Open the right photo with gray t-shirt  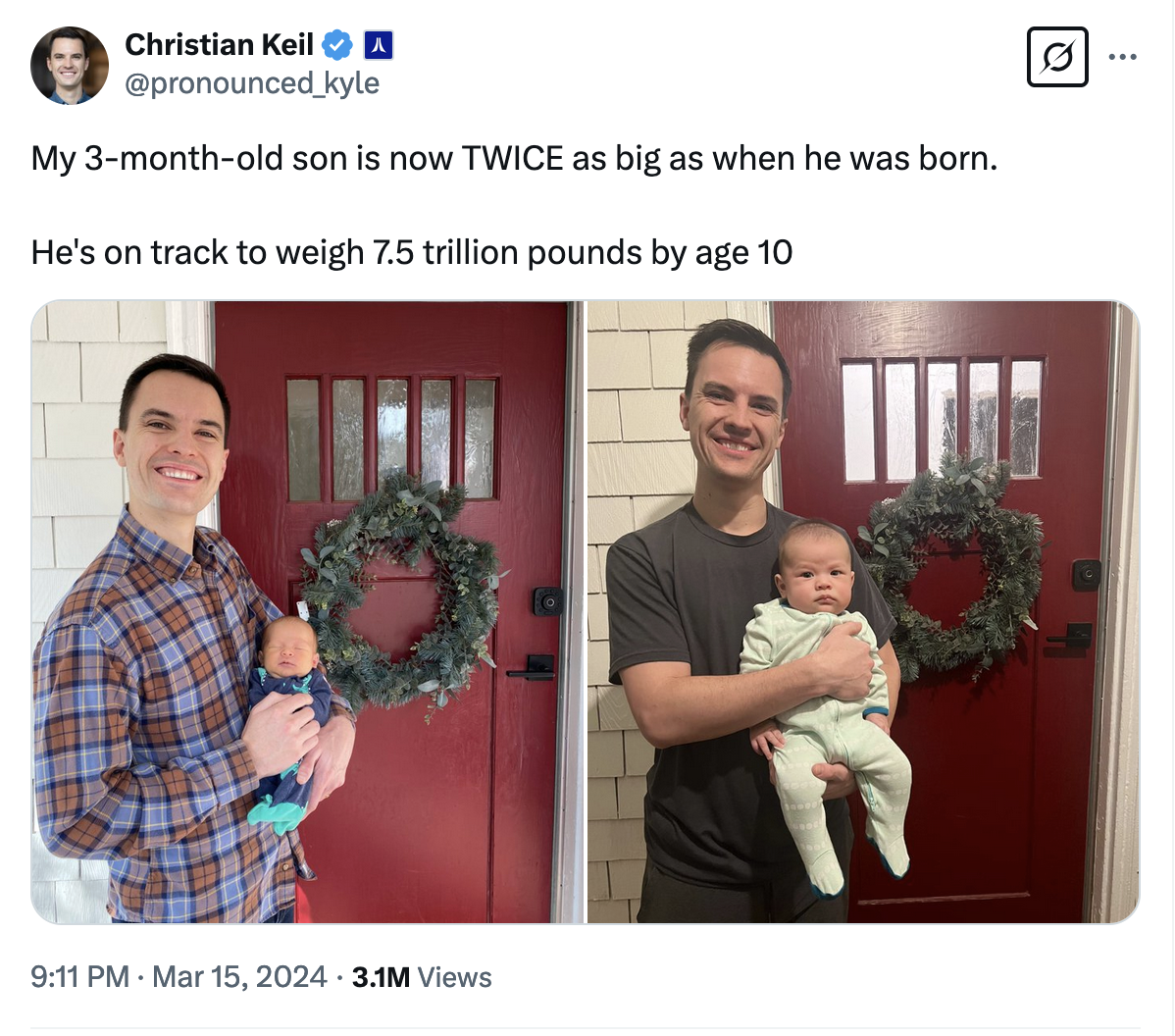[863, 611]
